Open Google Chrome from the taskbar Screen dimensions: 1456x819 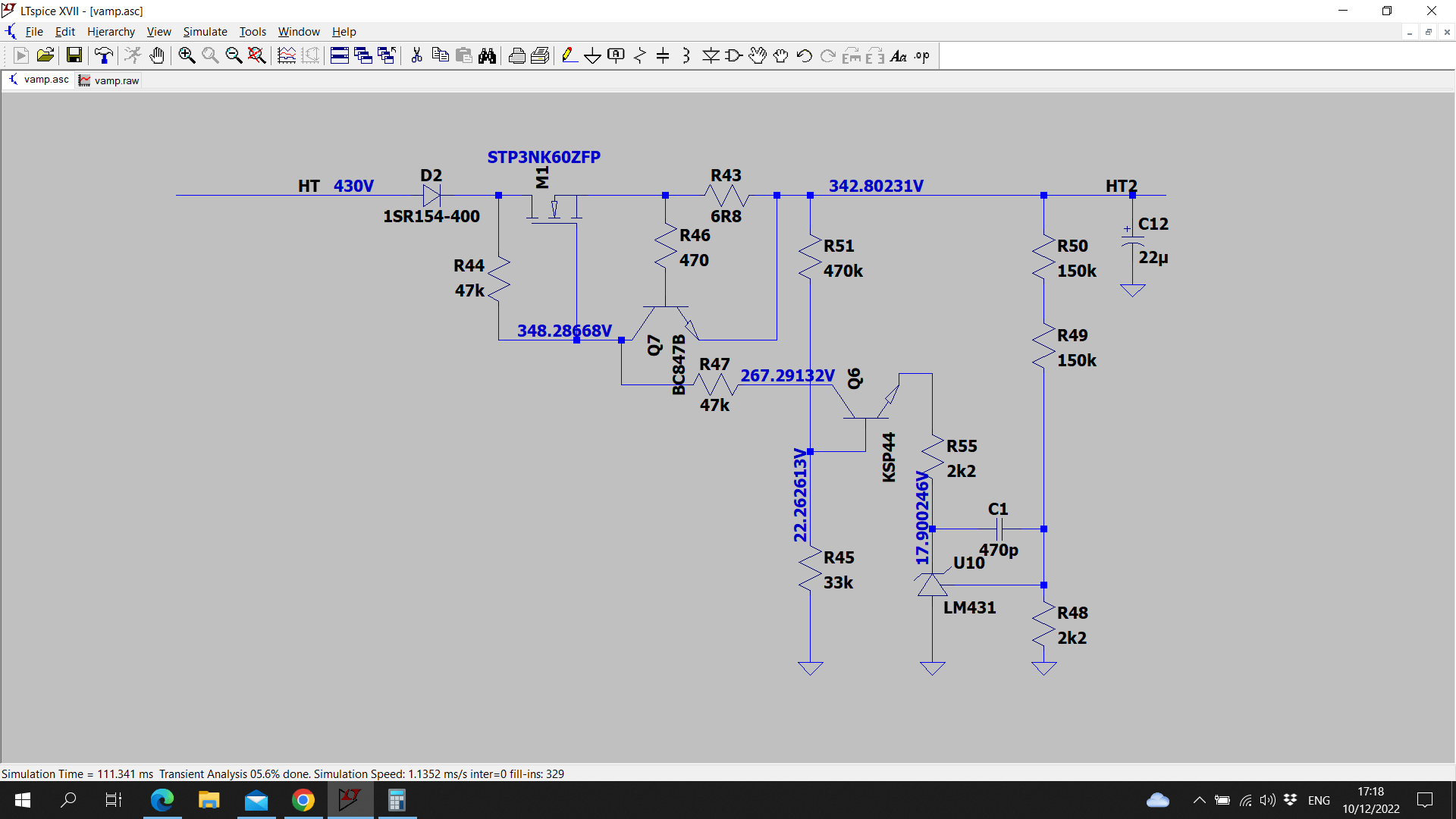[x=303, y=800]
